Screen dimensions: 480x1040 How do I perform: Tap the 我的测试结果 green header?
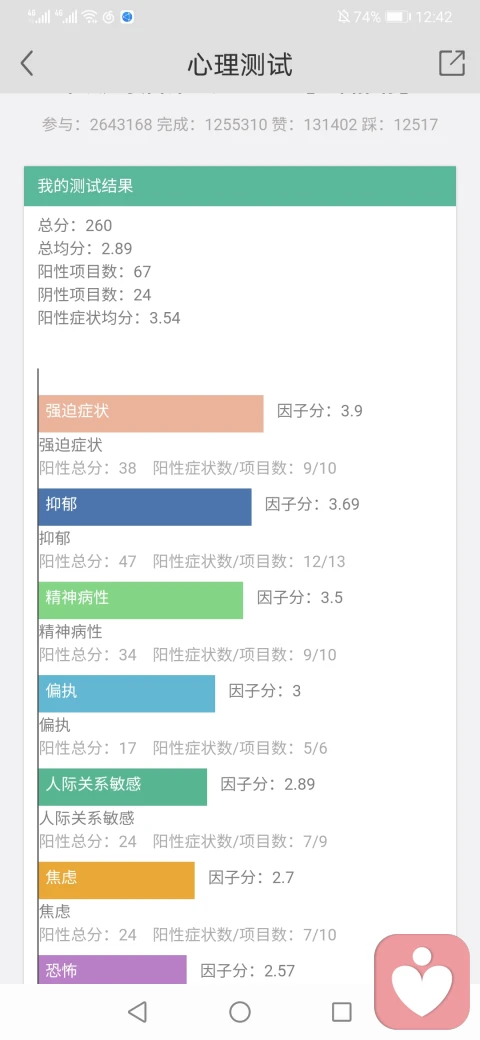pos(240,186)
